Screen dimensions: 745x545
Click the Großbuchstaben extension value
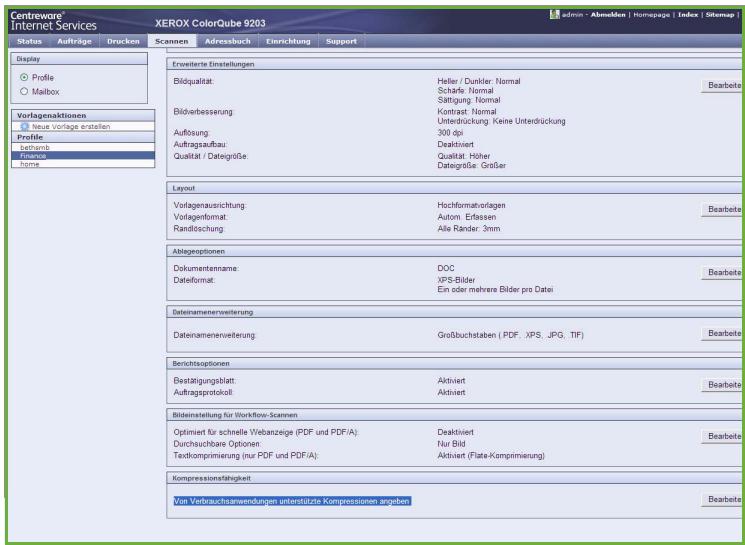click(x=510, y=335)
